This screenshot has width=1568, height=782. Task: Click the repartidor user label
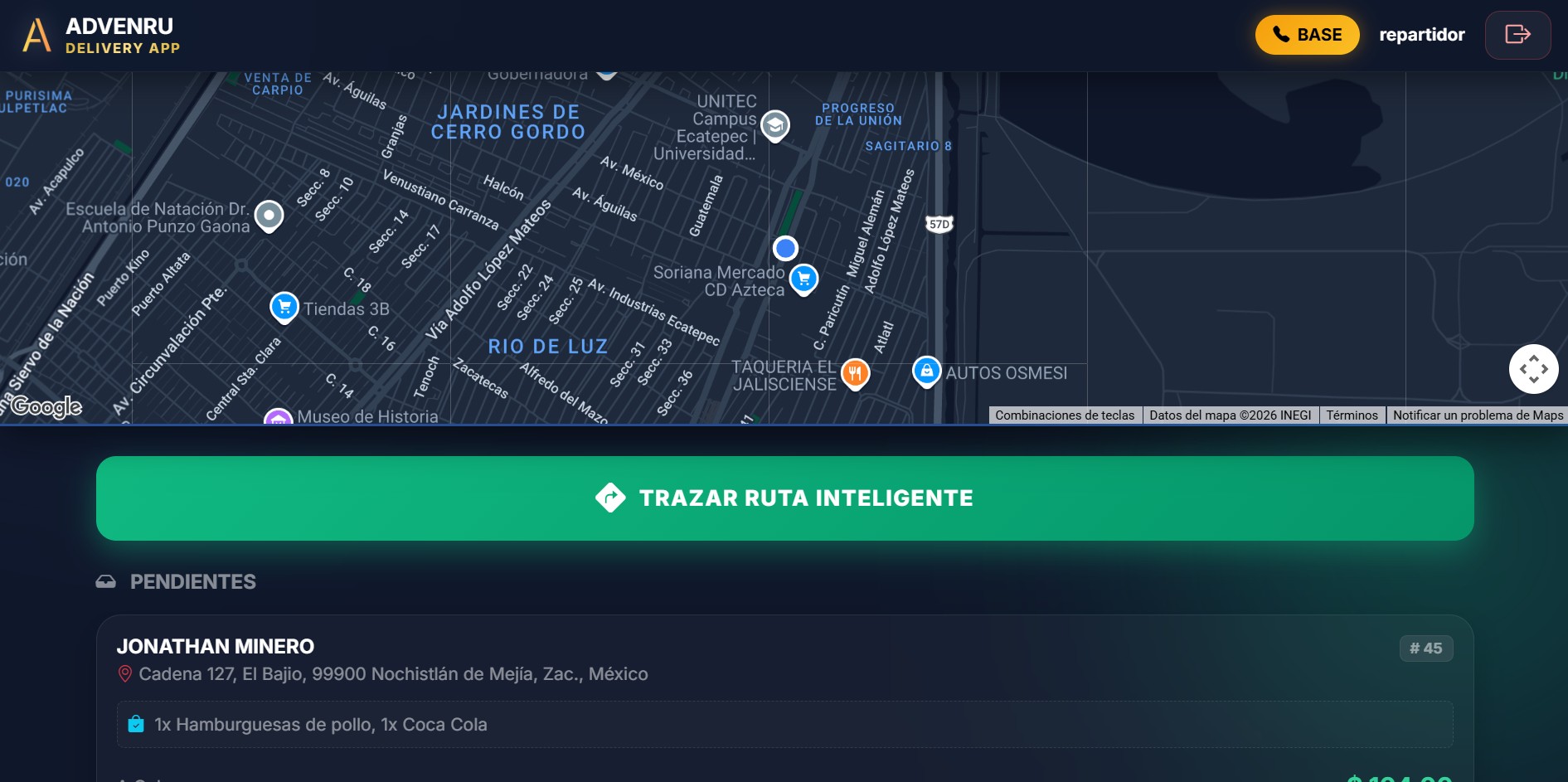tap(1421, 35)
